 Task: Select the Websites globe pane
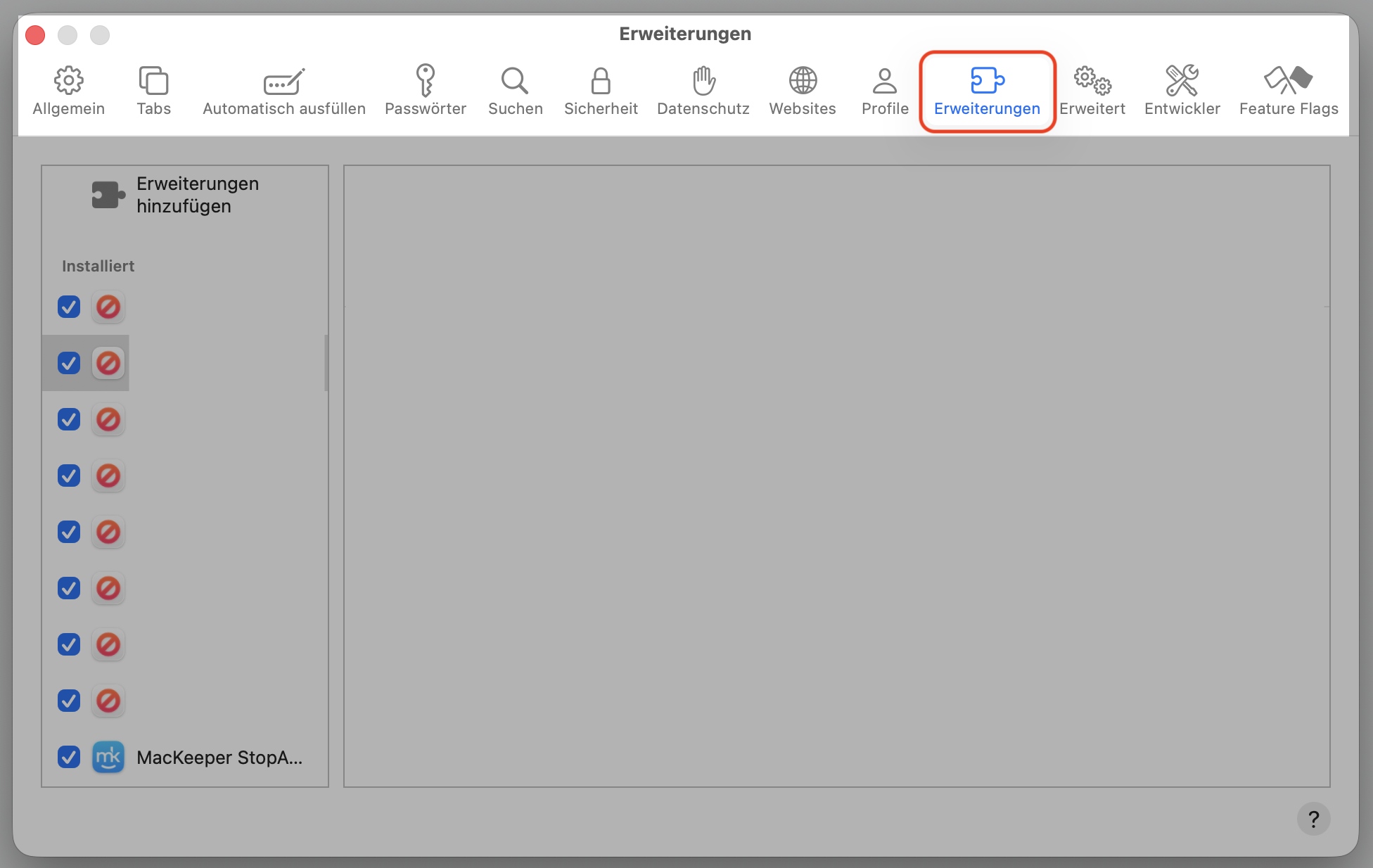click(803, 91)
